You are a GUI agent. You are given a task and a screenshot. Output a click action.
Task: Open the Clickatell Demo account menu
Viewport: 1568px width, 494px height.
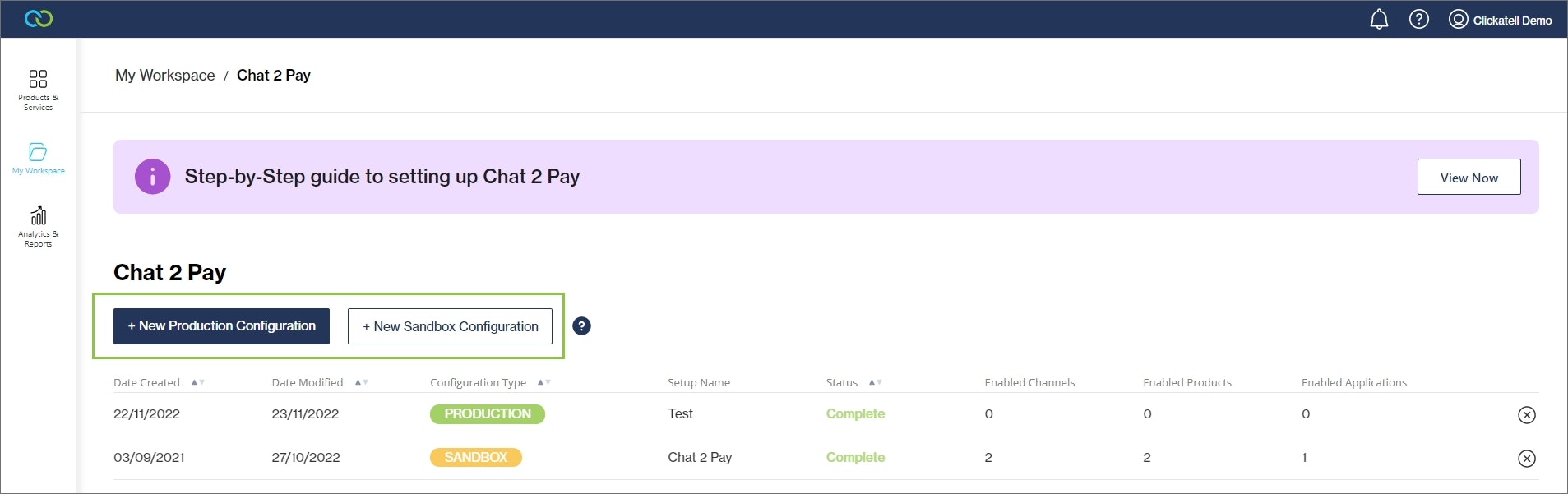point(1501,20)
